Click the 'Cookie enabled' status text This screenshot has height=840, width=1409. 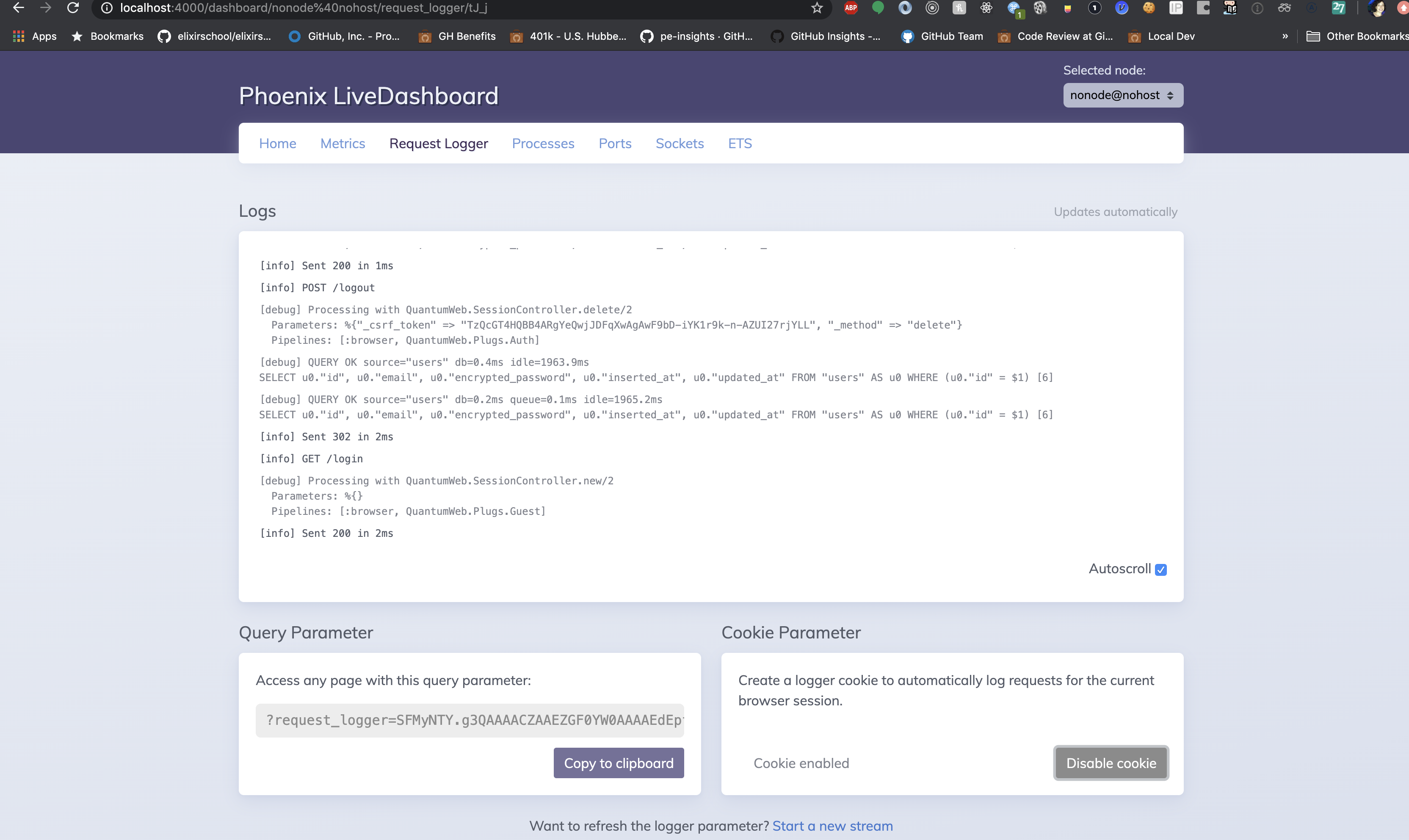[801, 763]
